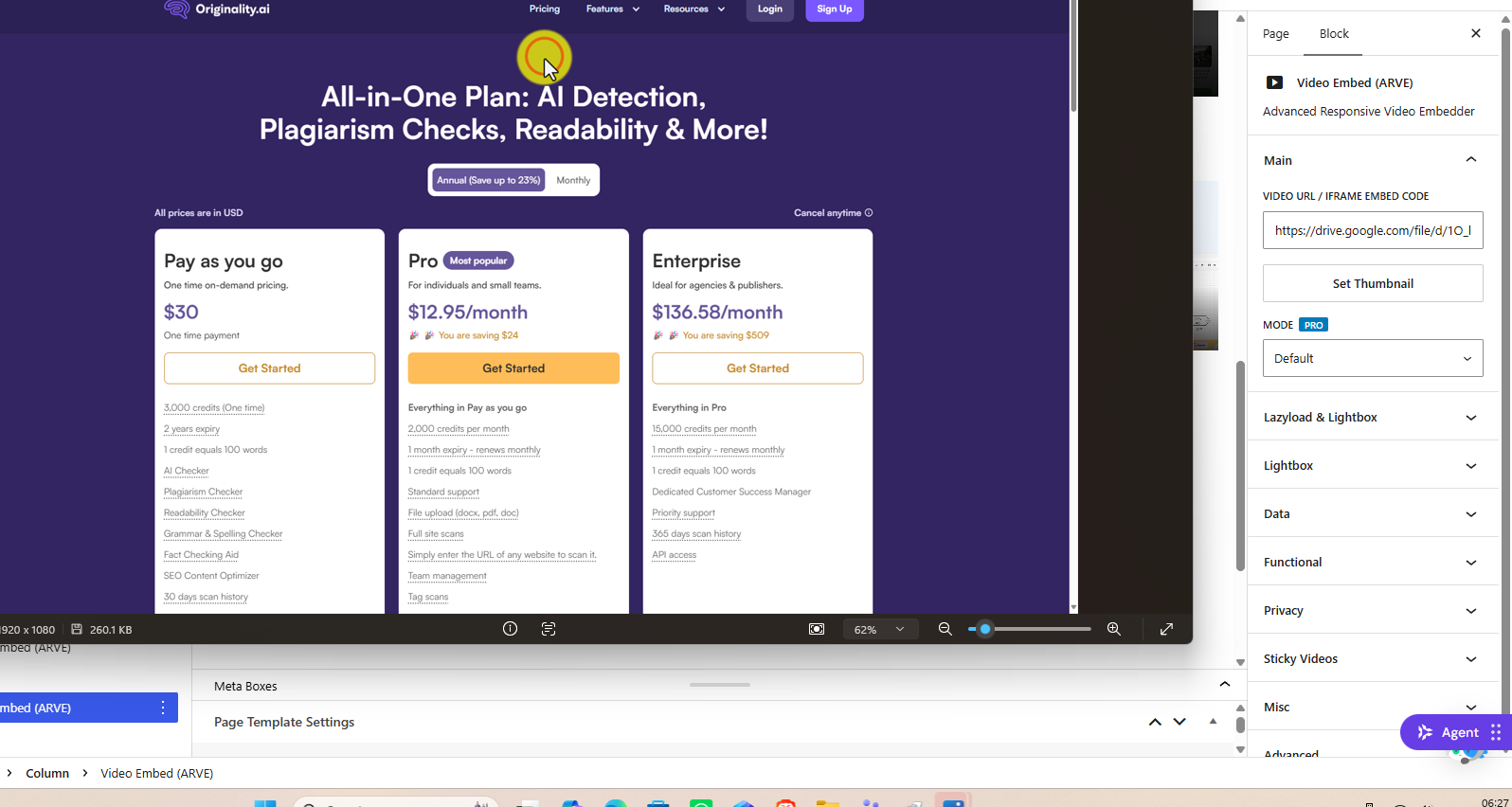Click the Set Thumbnail button
The image size is (1512, 807).
coord(1373,283)
